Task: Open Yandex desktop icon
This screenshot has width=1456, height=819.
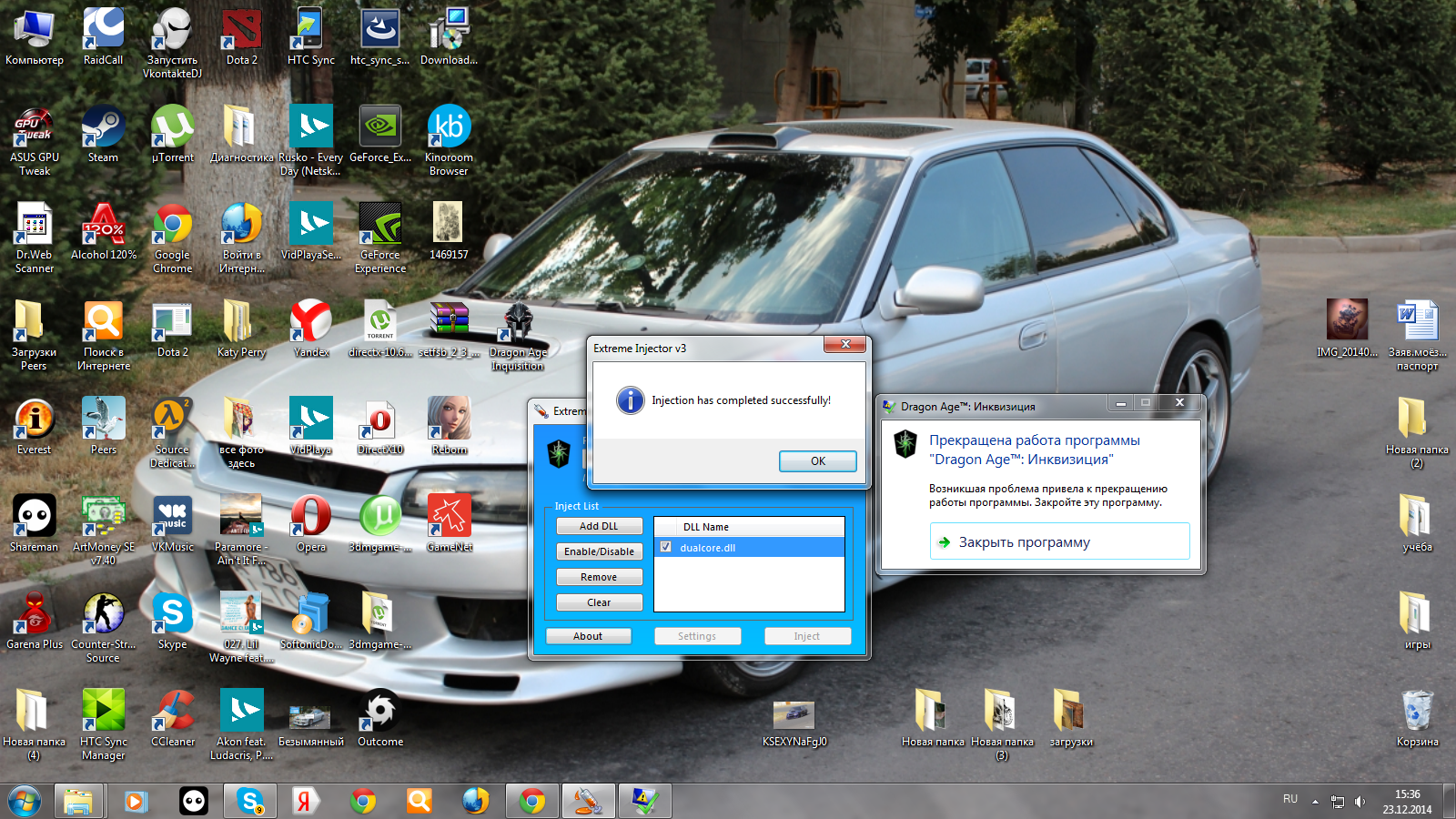Action: pyautogui.click(x=311, y=329)
